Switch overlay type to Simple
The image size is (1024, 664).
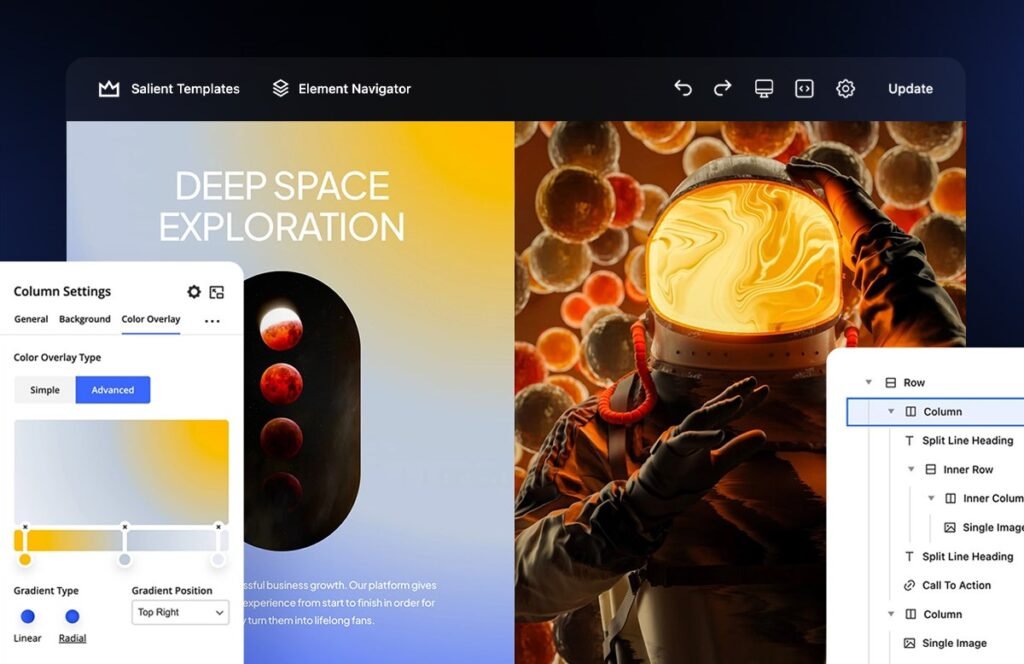pos(45,390)
